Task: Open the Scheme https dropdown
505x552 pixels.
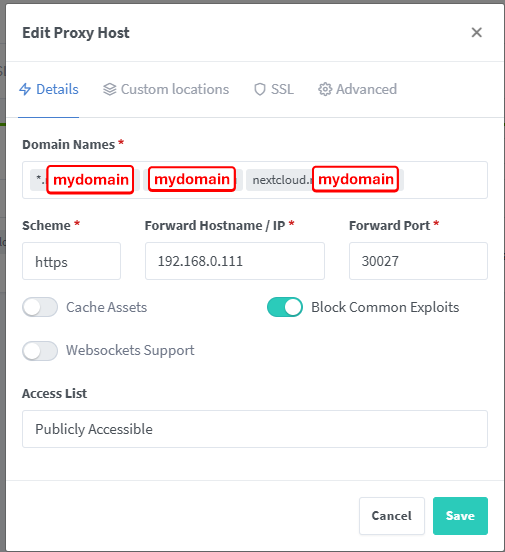Action: pos(71,261)
